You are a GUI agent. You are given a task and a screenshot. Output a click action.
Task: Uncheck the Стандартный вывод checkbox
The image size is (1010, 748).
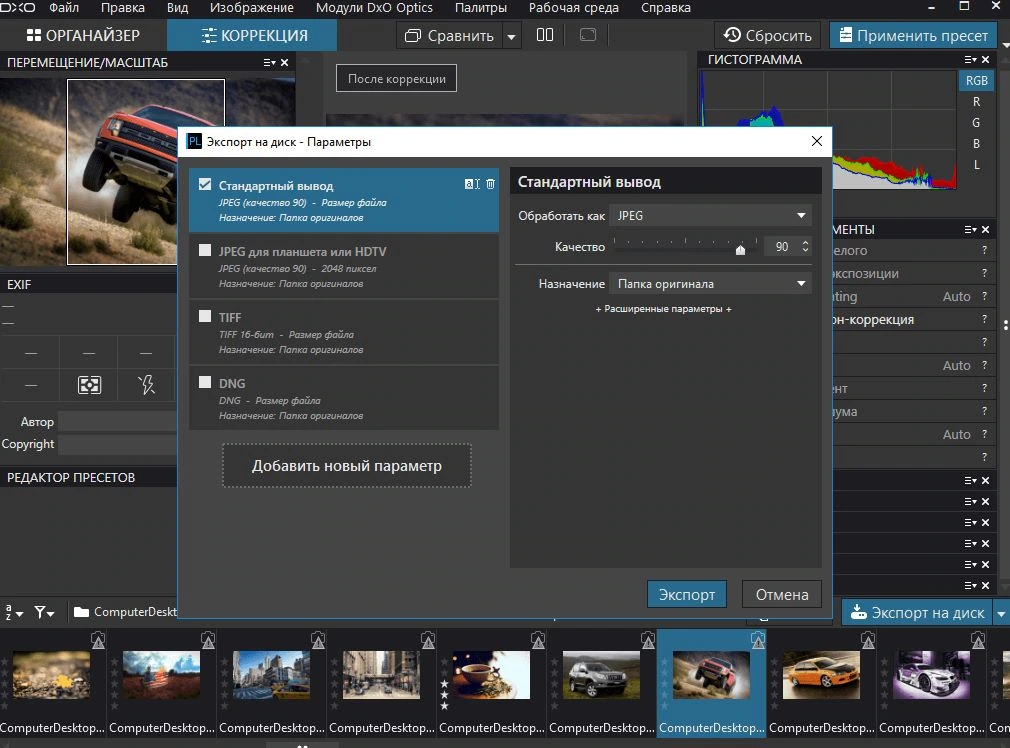[x=205, y=184]
